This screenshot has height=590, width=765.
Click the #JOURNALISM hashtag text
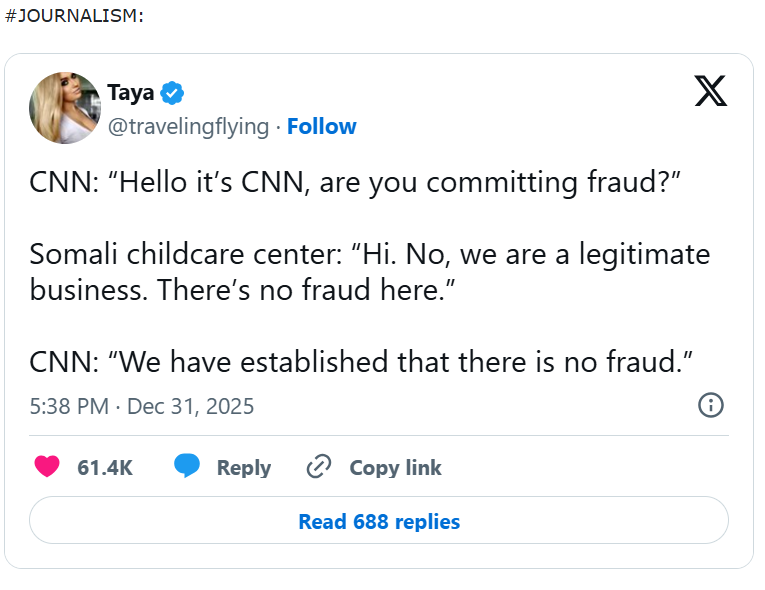pos(71,17)
